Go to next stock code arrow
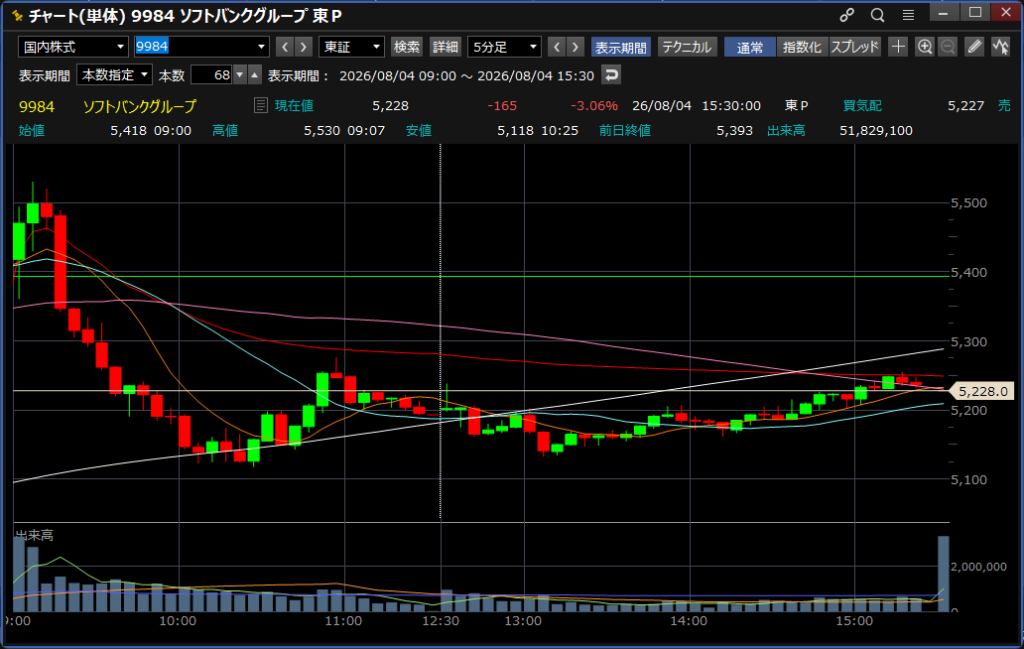Image resolution: width=1024 pixels, height=649 pixels. tap(303, 46)
